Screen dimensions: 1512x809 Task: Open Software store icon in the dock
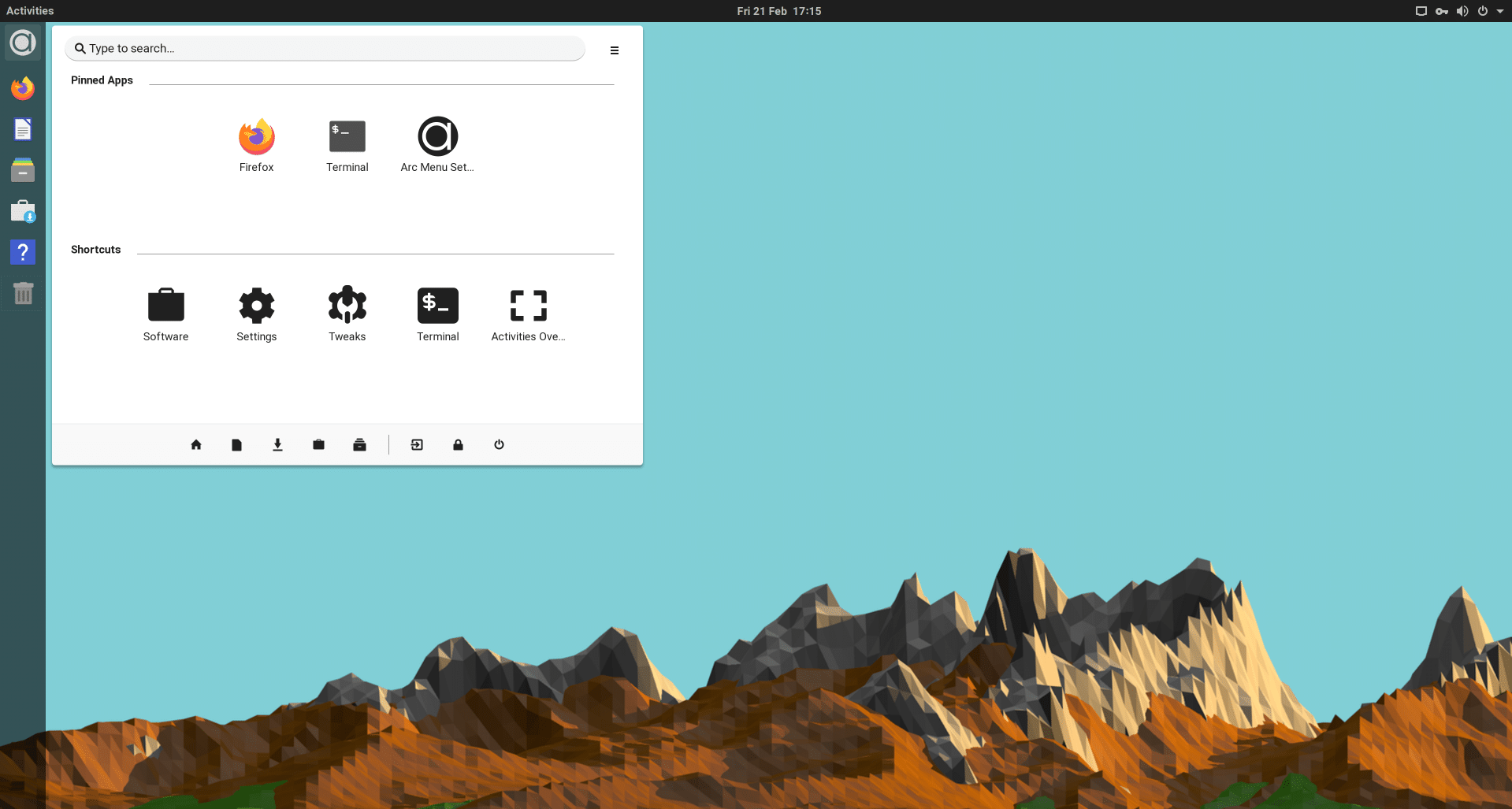click(x=23, y=211)
